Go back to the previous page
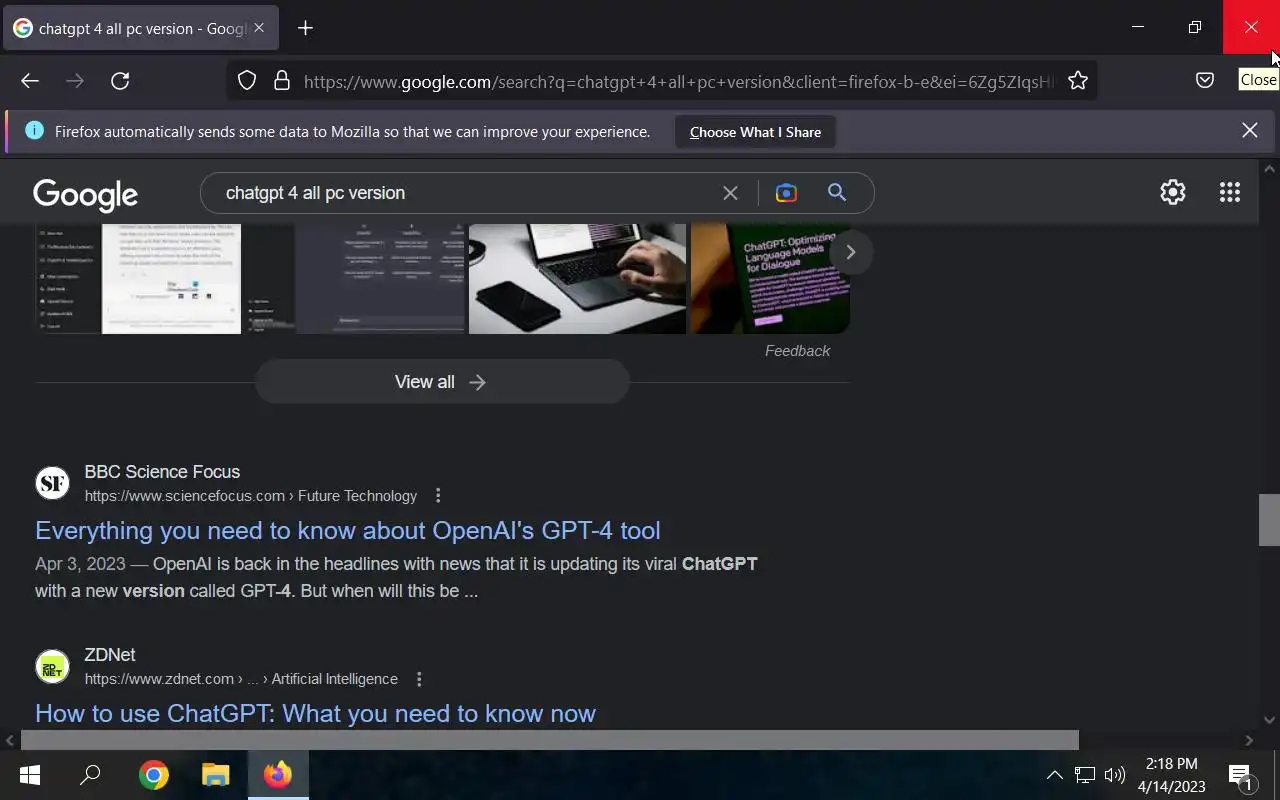 click(30, 81)
